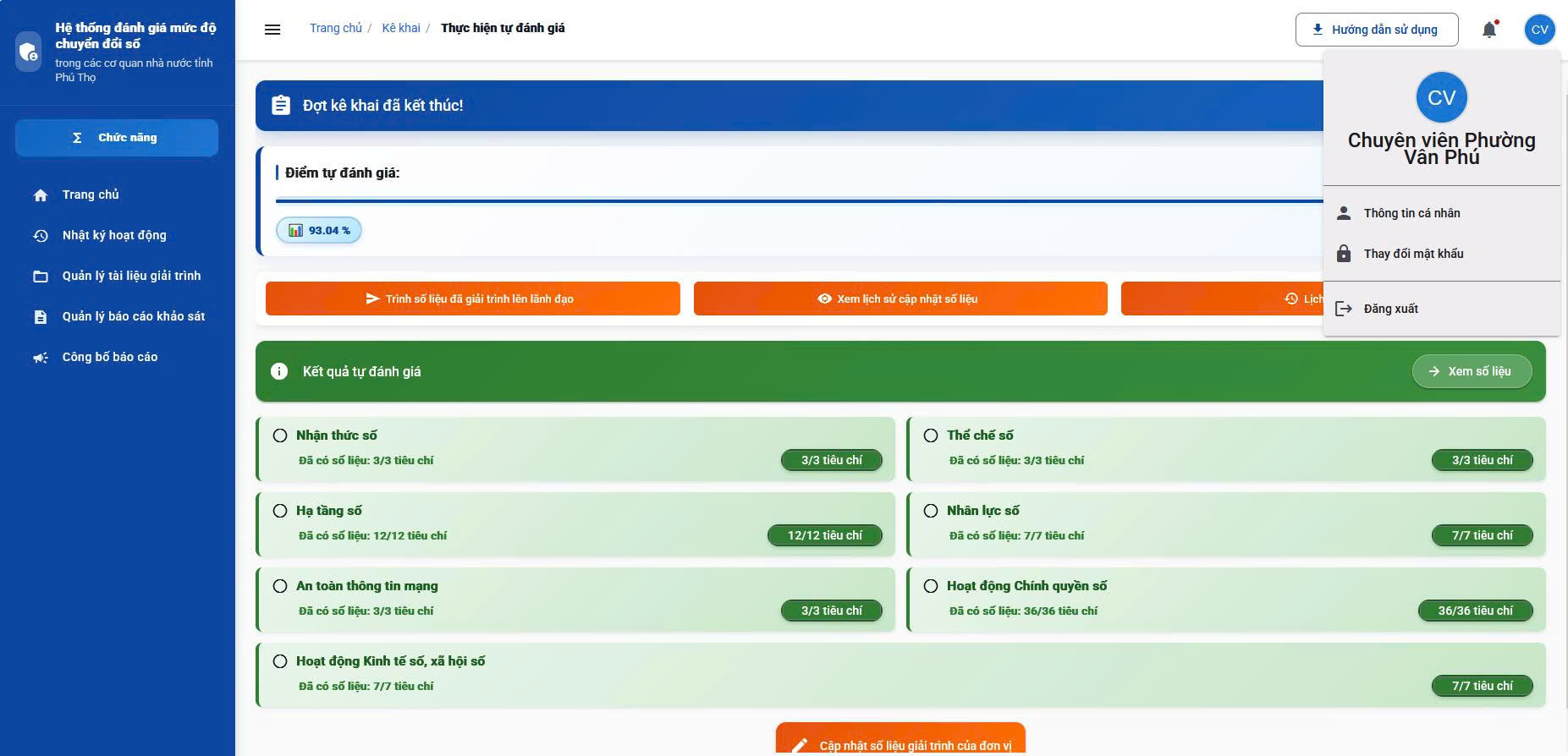Click the hamburger menu icon

[x=272, y=30]
